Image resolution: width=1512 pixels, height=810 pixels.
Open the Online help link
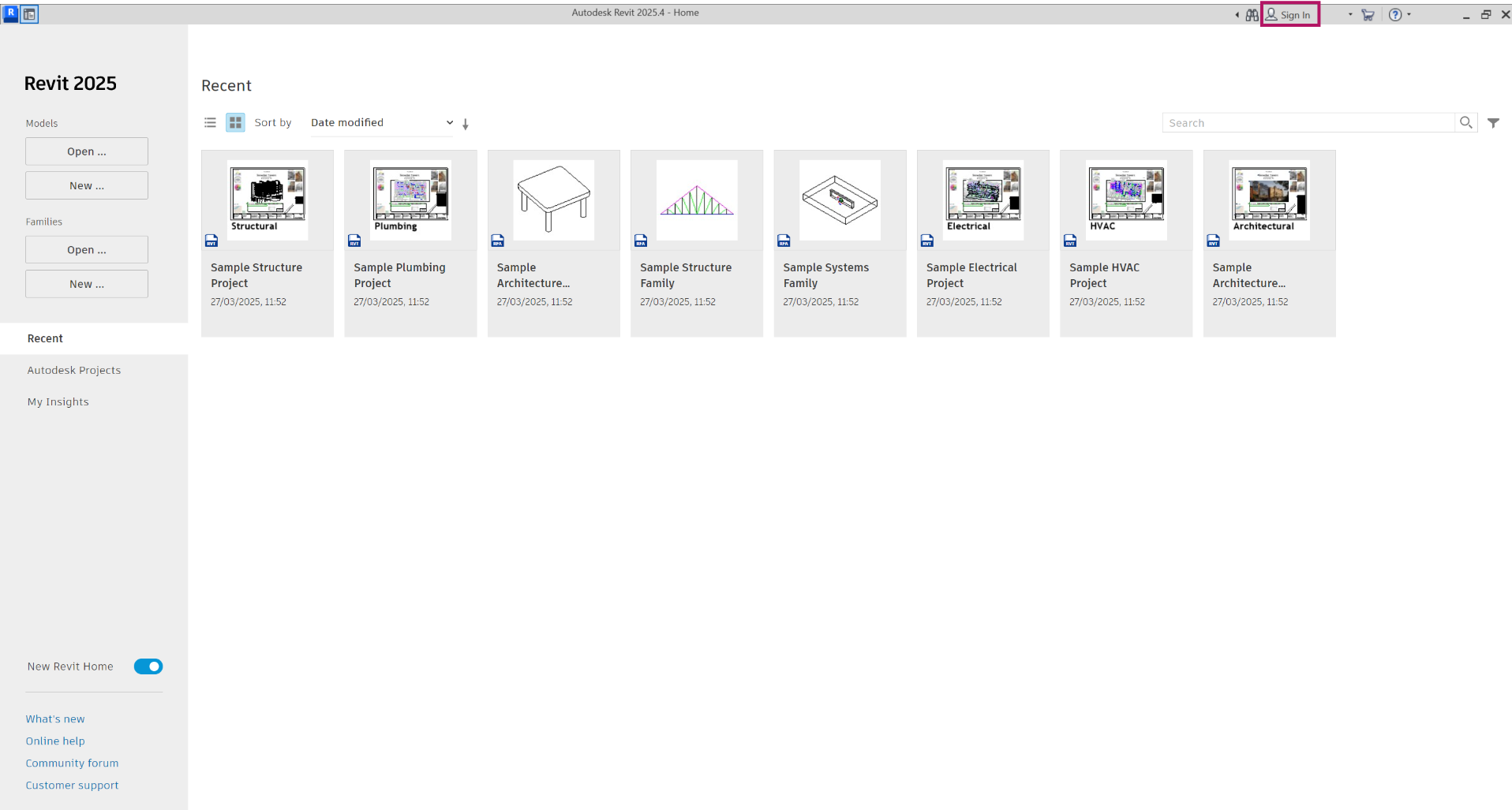pos(55,741)
